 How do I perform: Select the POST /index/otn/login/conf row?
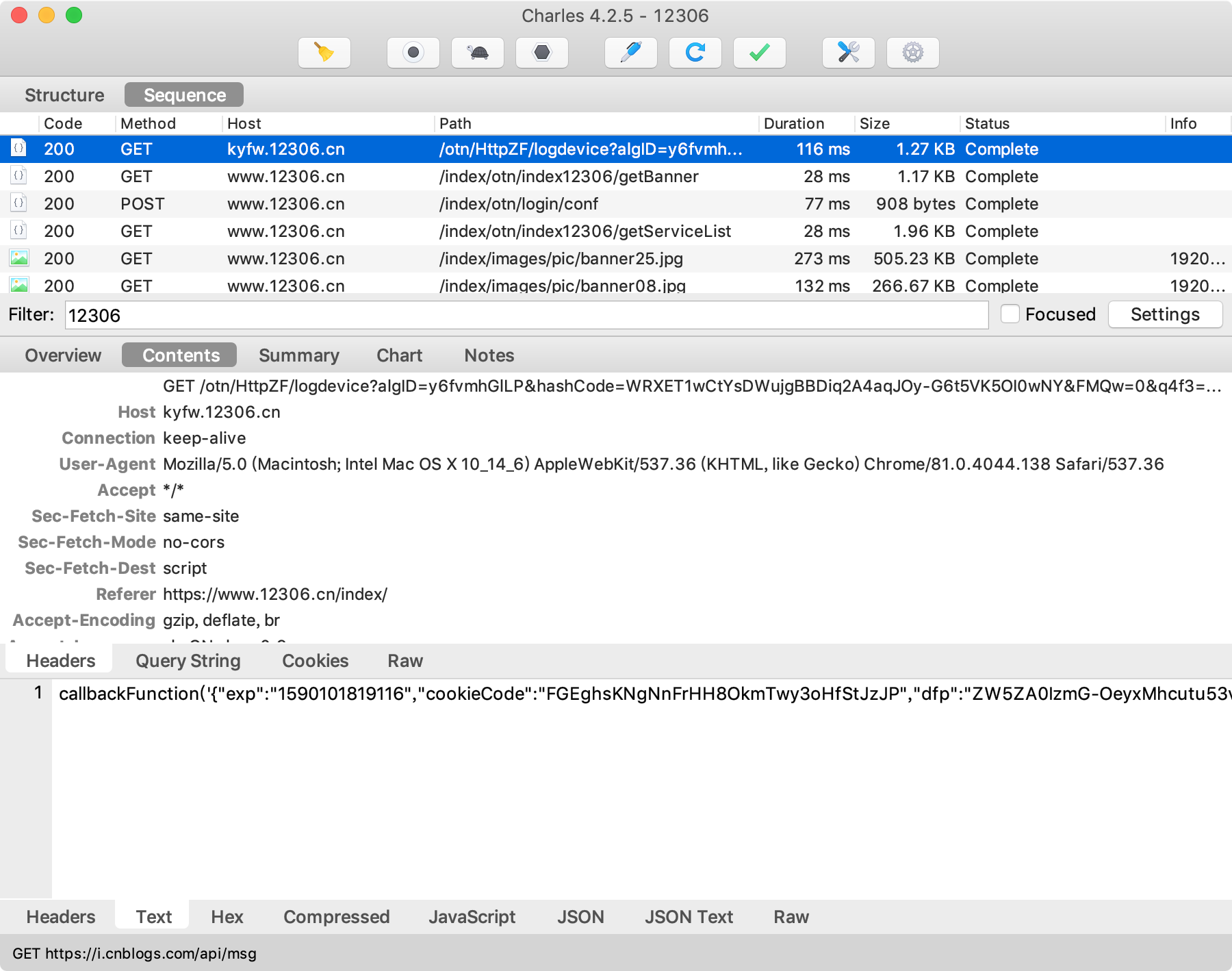(616, 203)
